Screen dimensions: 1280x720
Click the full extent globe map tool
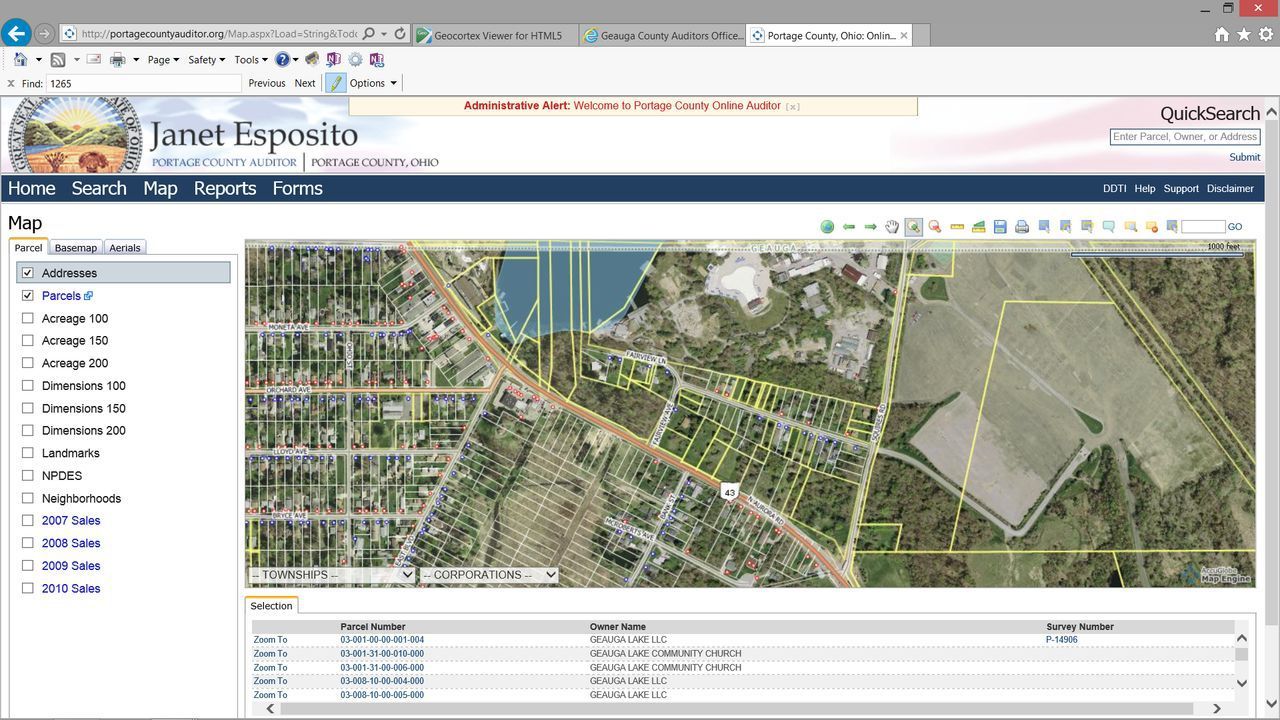point(827,227)
